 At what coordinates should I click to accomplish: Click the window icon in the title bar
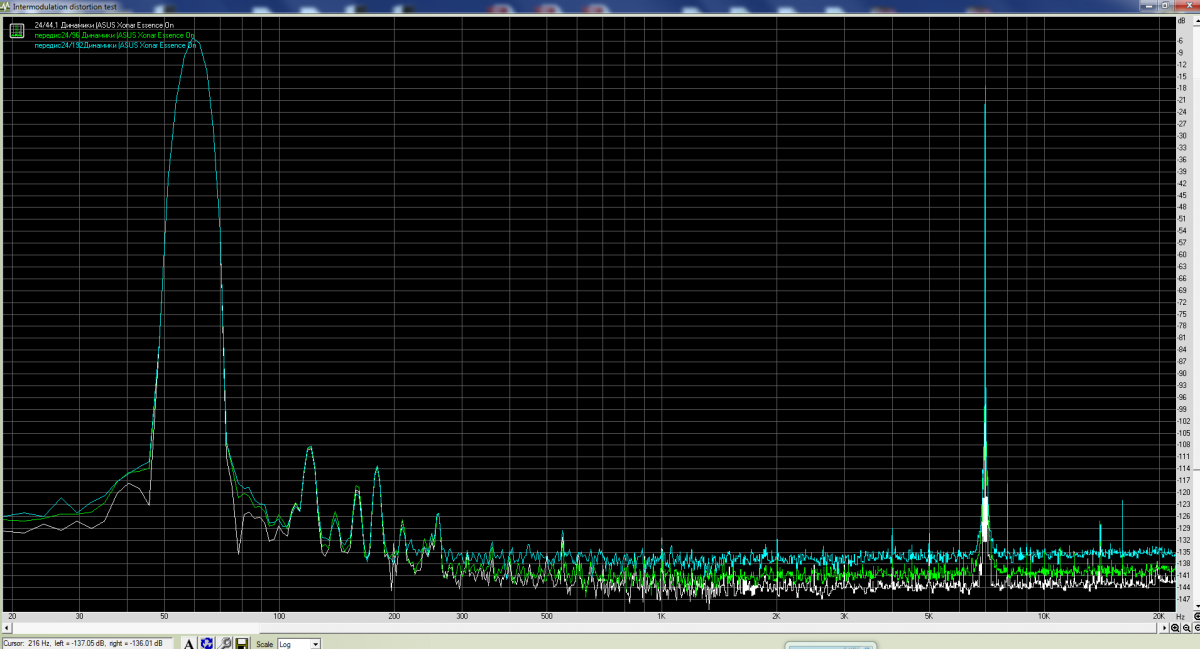[x=6, y=6]
